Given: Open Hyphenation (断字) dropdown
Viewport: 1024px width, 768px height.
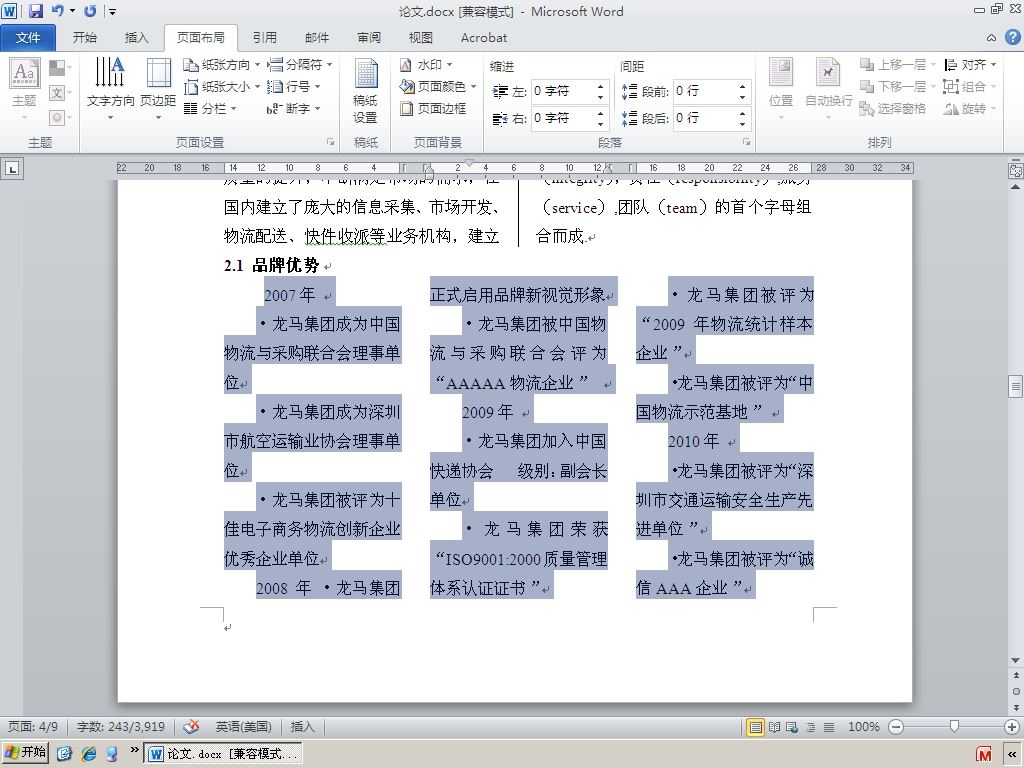Looking at the screenshot, I should tap(293, 108).
